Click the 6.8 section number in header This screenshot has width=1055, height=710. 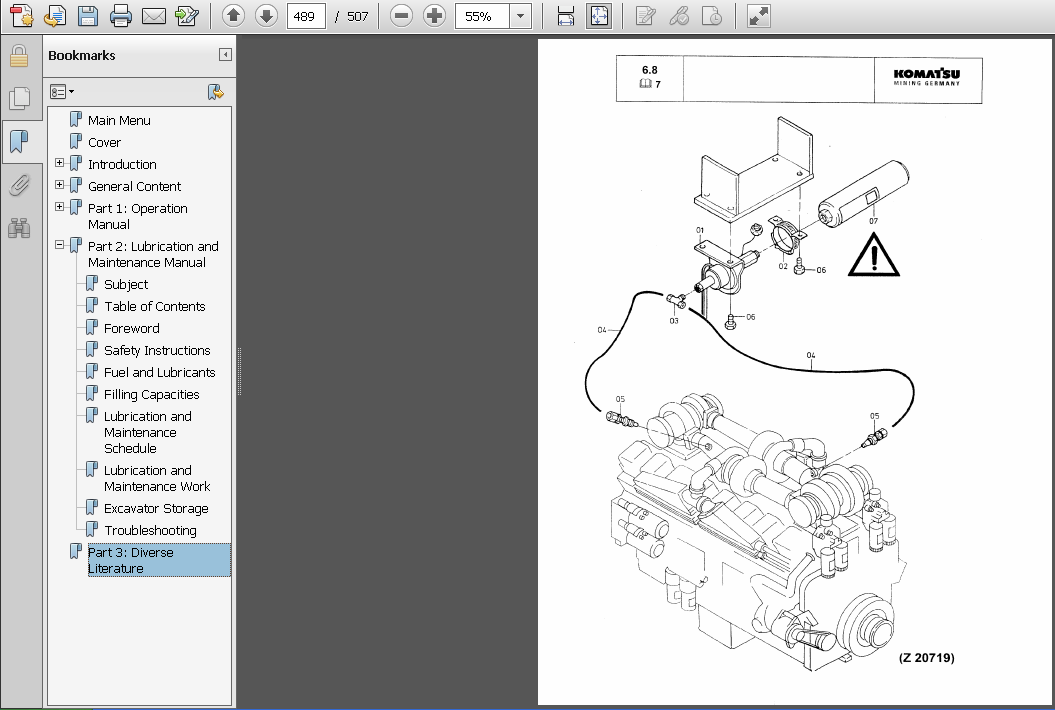649,70
